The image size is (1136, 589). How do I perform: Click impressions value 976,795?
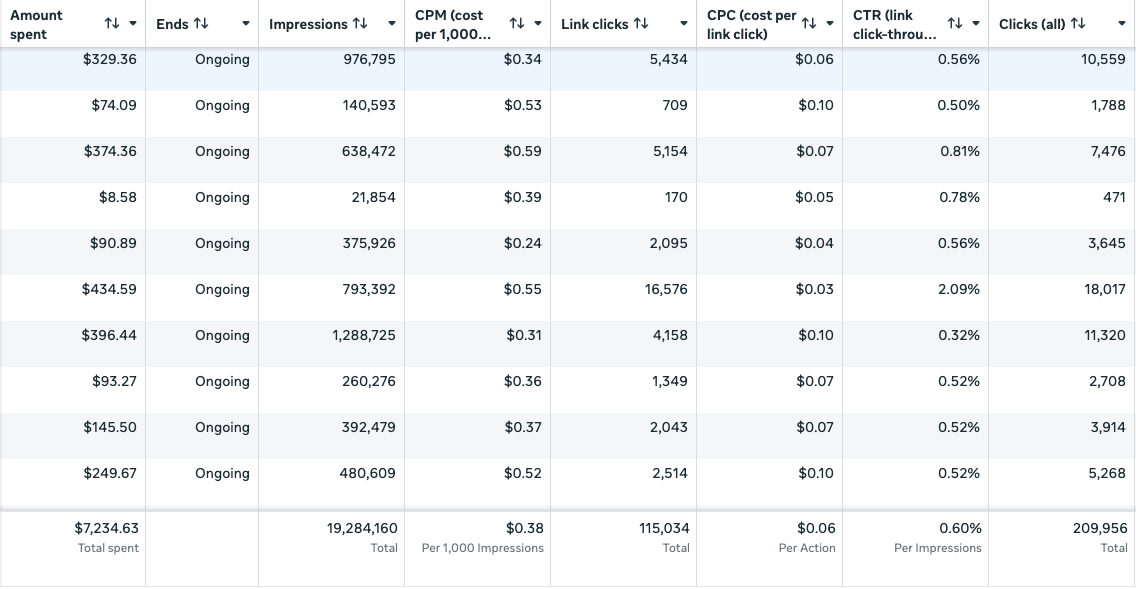click(x=369, y=59)
